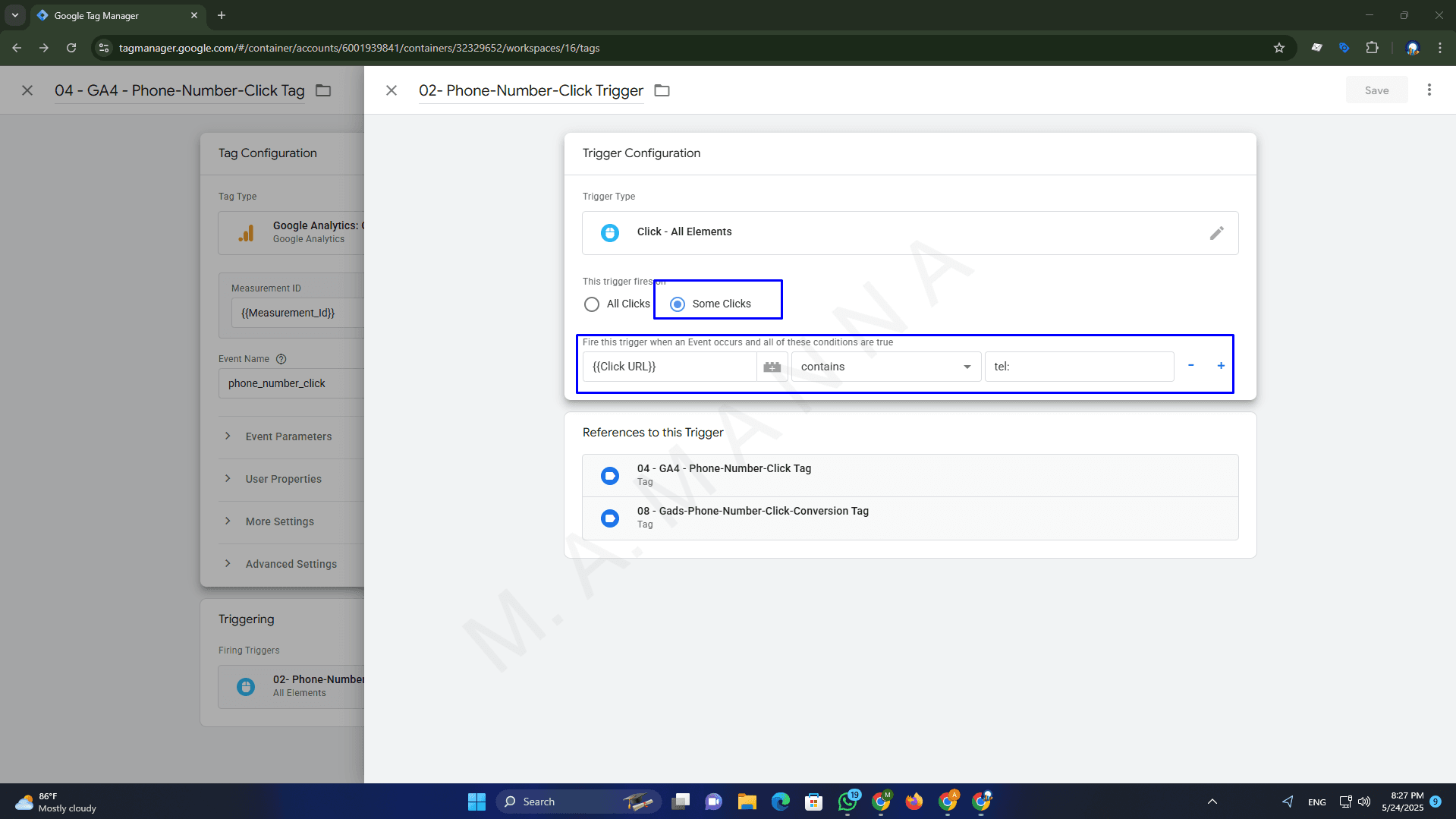
Task: Expand the Advanced Settings section
Action: tap(291, 565)
